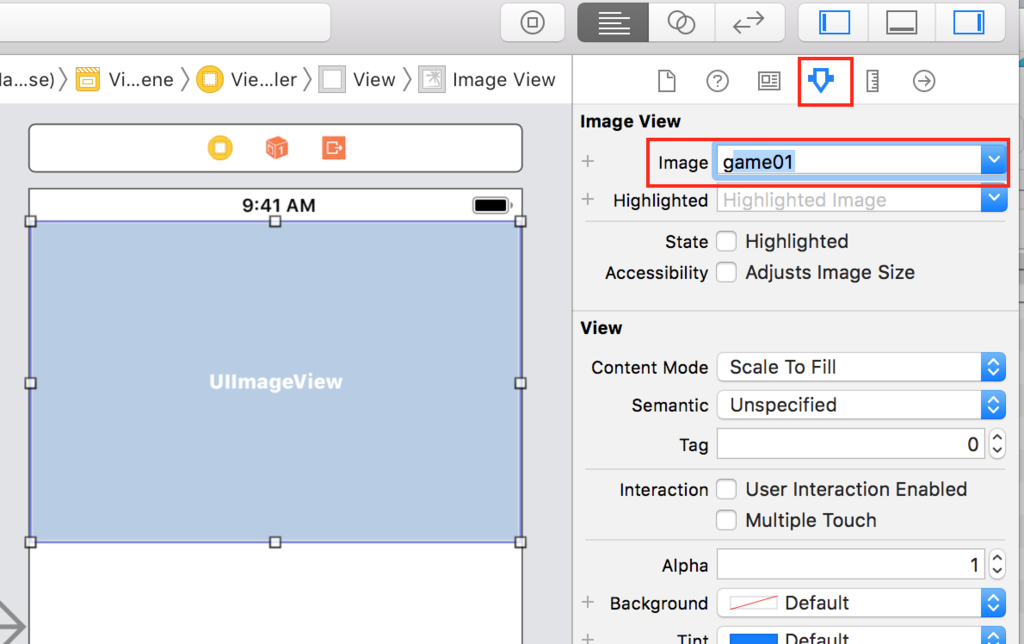
Task: Add variation for Image property
Action: point(588,161)
